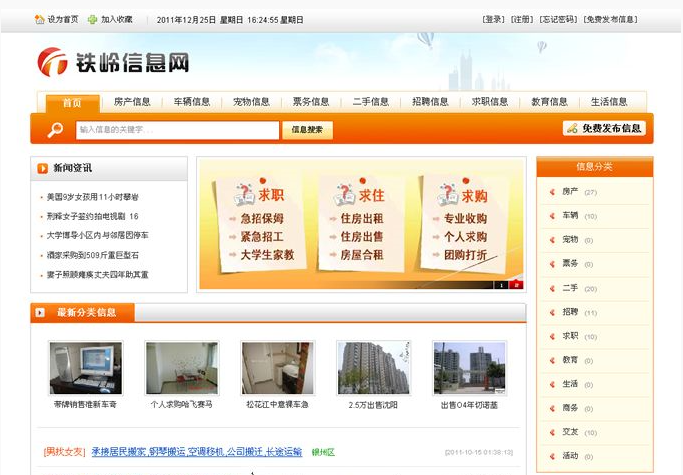The width and height of the screenshot is (683, 475).
Task: Click the red arrow icon beside 招聘
Action: pyautogui.click(x=552, y=312)
